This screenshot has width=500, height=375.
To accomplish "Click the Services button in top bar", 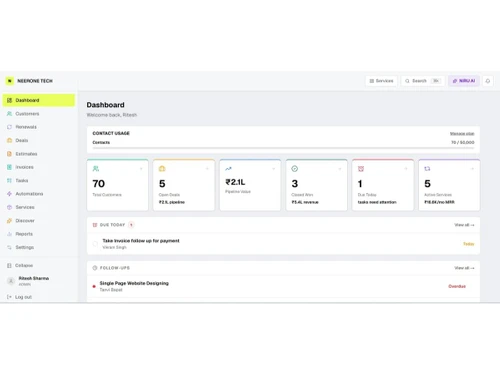I will pyautogui.click(x=381, y=81).
